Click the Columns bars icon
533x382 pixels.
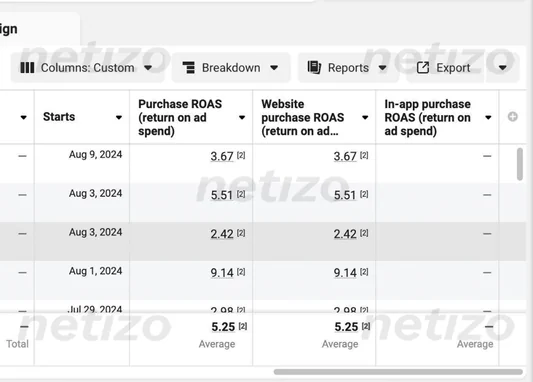point(27,68)
